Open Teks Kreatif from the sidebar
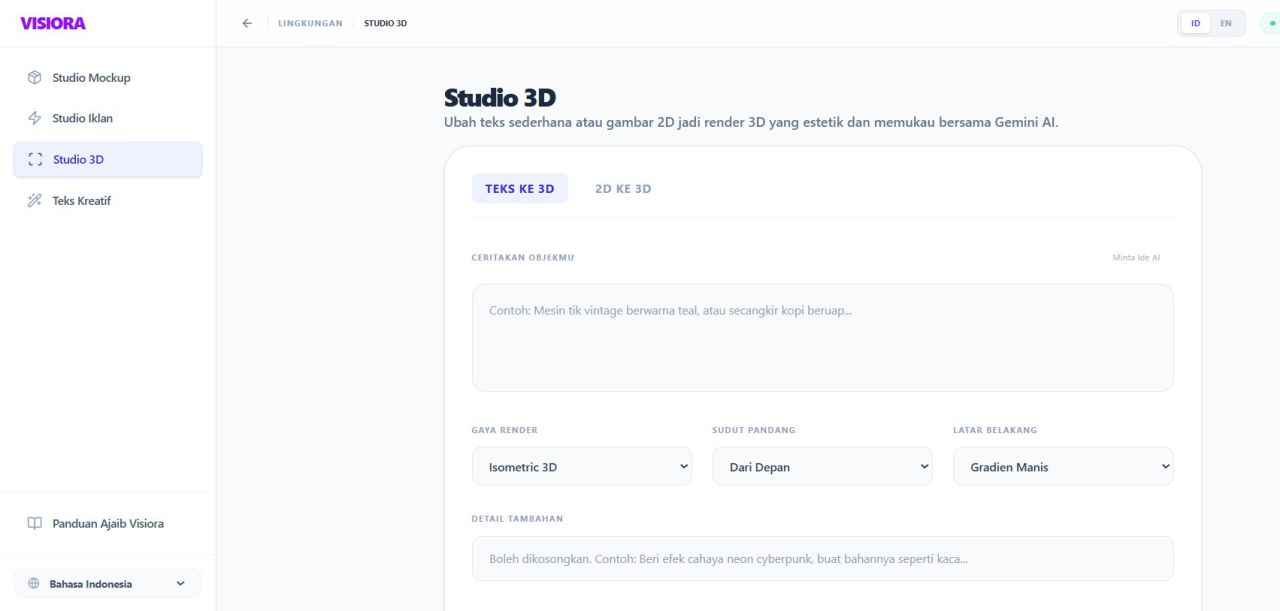The height and width of the screenshot is (611, 1280). pyautogui.click(x=108, y=200)
